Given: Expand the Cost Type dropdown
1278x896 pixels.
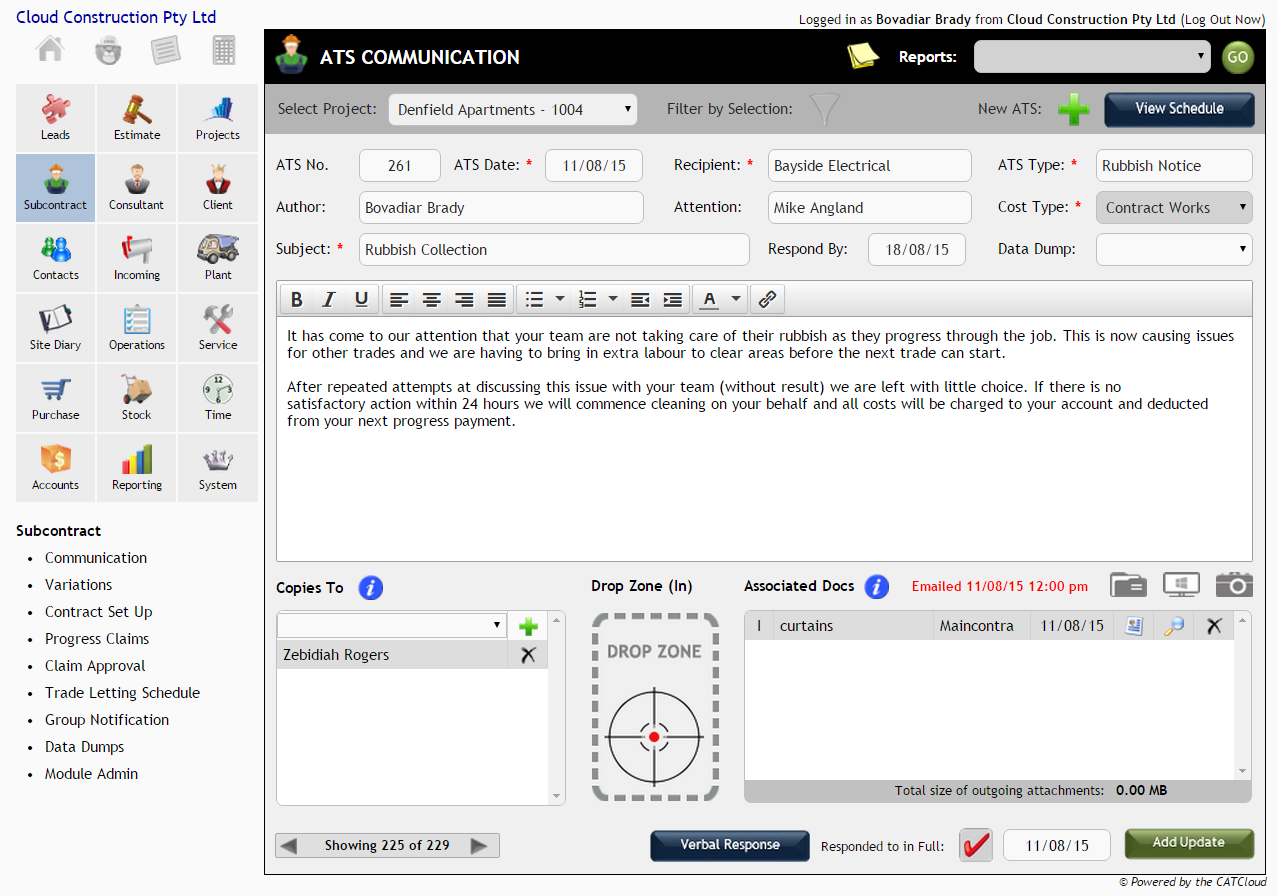Looking at the screenshot, I should (x=1173, y=207).
